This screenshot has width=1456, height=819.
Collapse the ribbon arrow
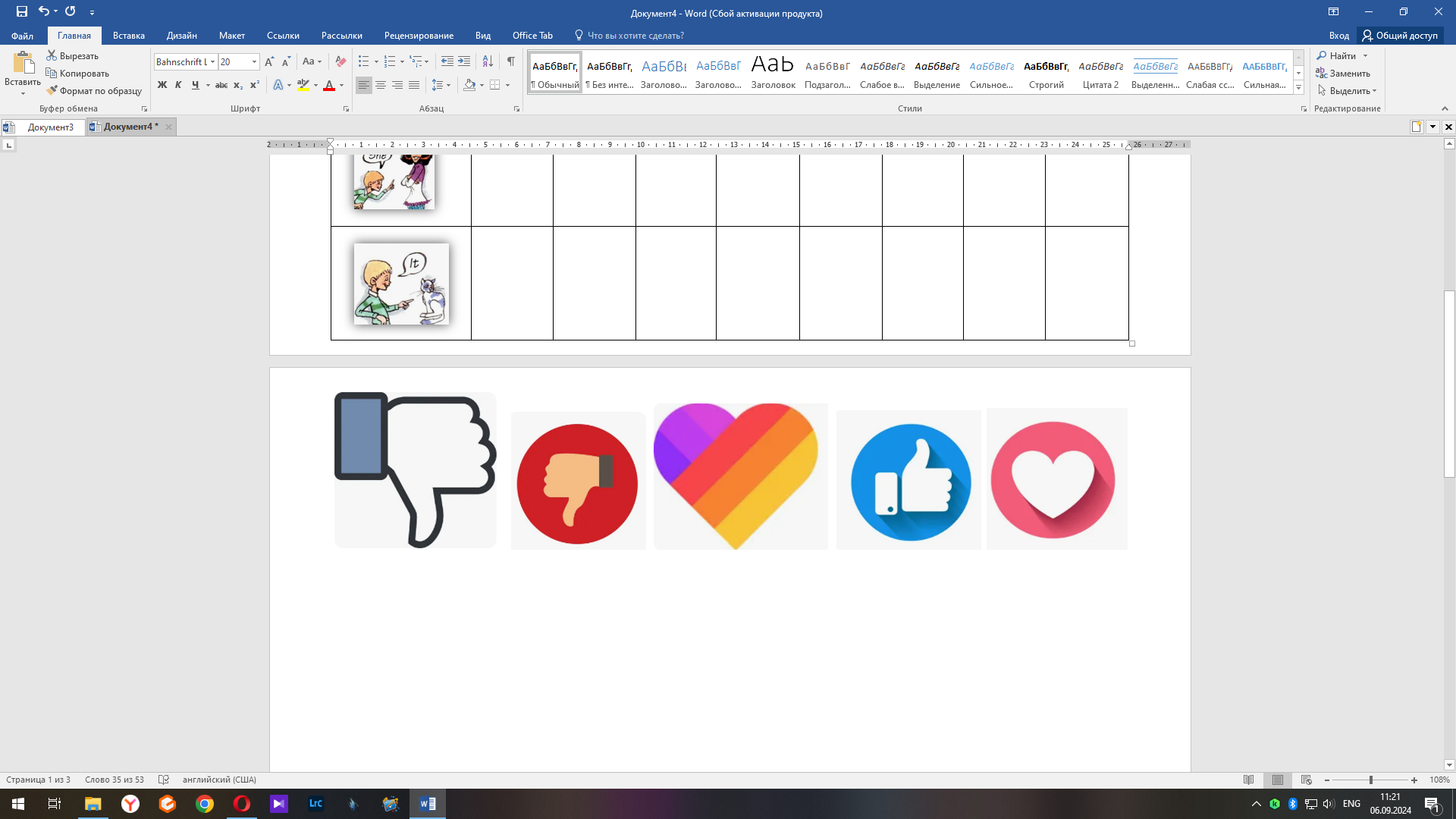[x=1445, y=108]
